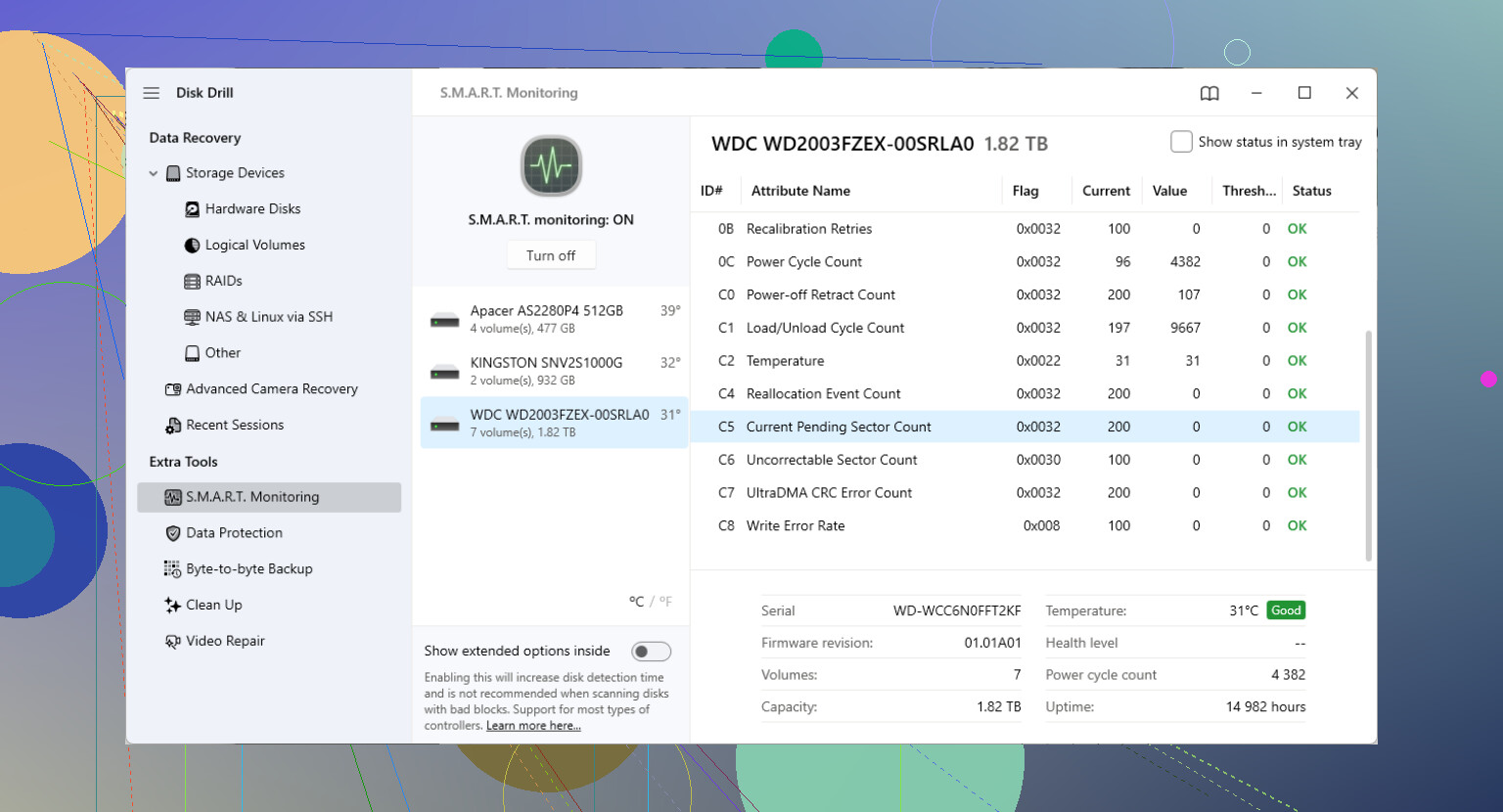Image resolution: width=1503 pixels, height=812 pixels.
Task: Open Data Protection shield icon
Action: tap(173, 533)
